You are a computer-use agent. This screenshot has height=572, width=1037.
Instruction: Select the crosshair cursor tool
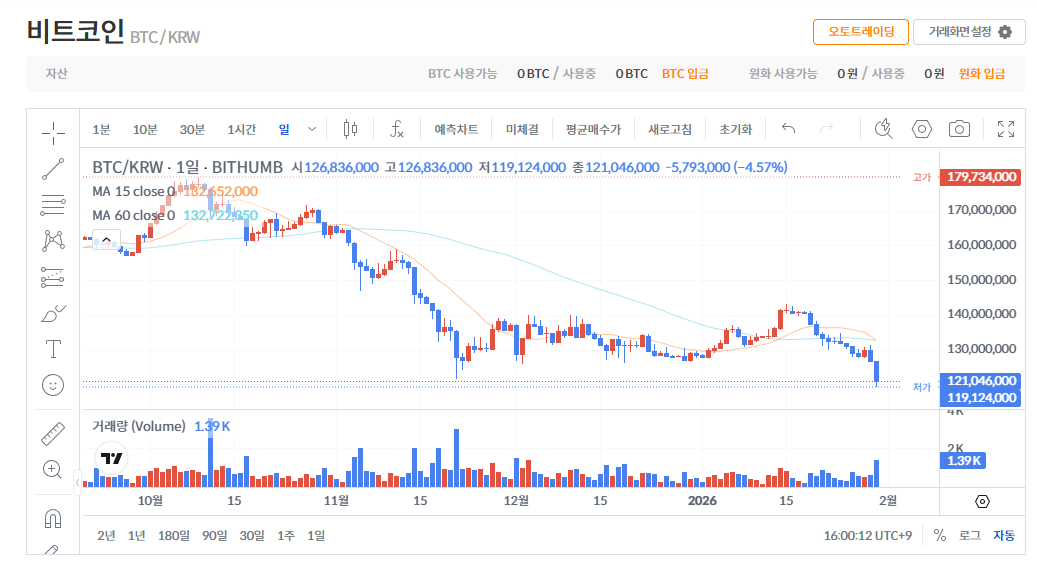[x=53, y=131]
